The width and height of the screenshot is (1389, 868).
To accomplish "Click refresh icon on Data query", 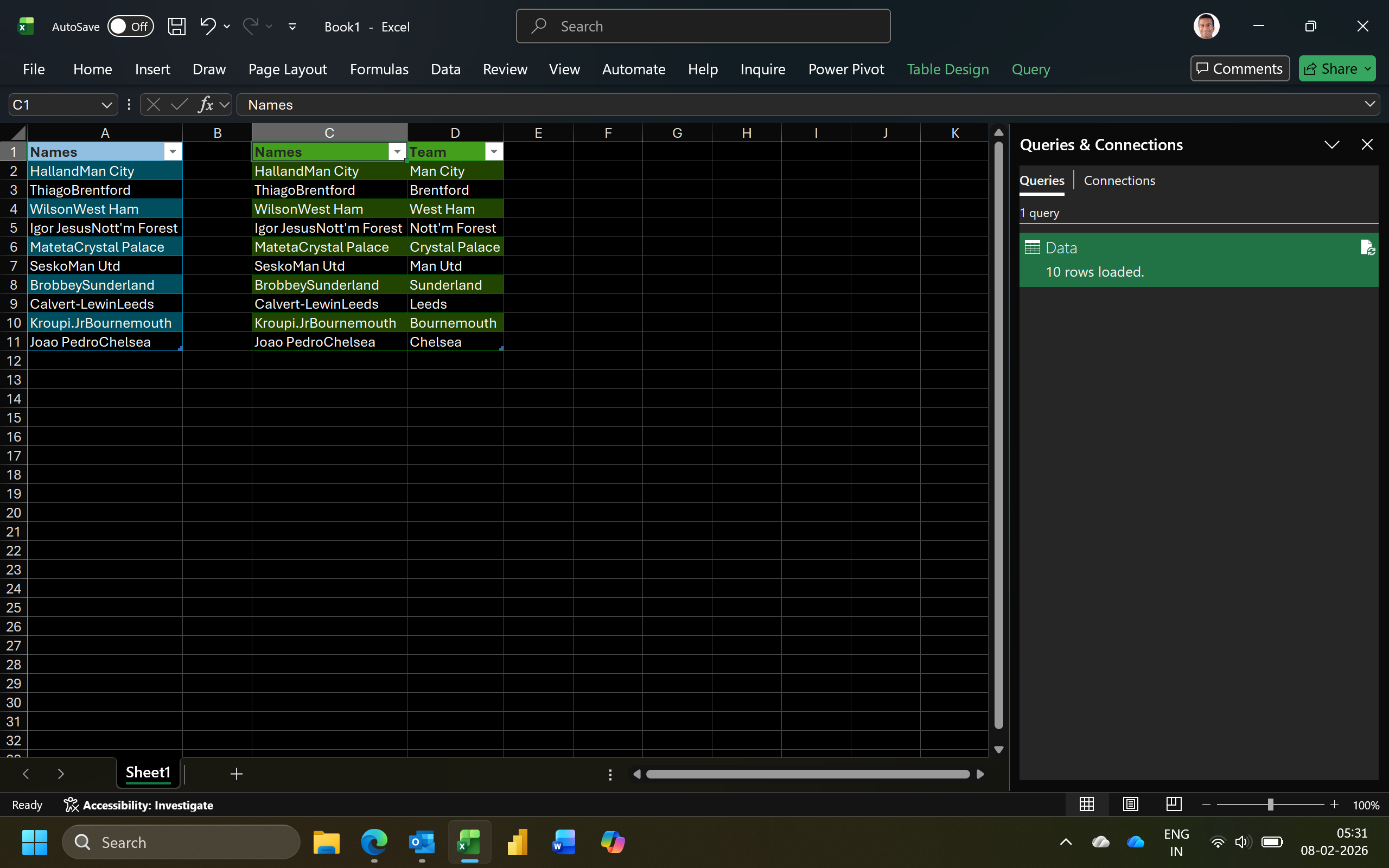I will click(1367, 248).
